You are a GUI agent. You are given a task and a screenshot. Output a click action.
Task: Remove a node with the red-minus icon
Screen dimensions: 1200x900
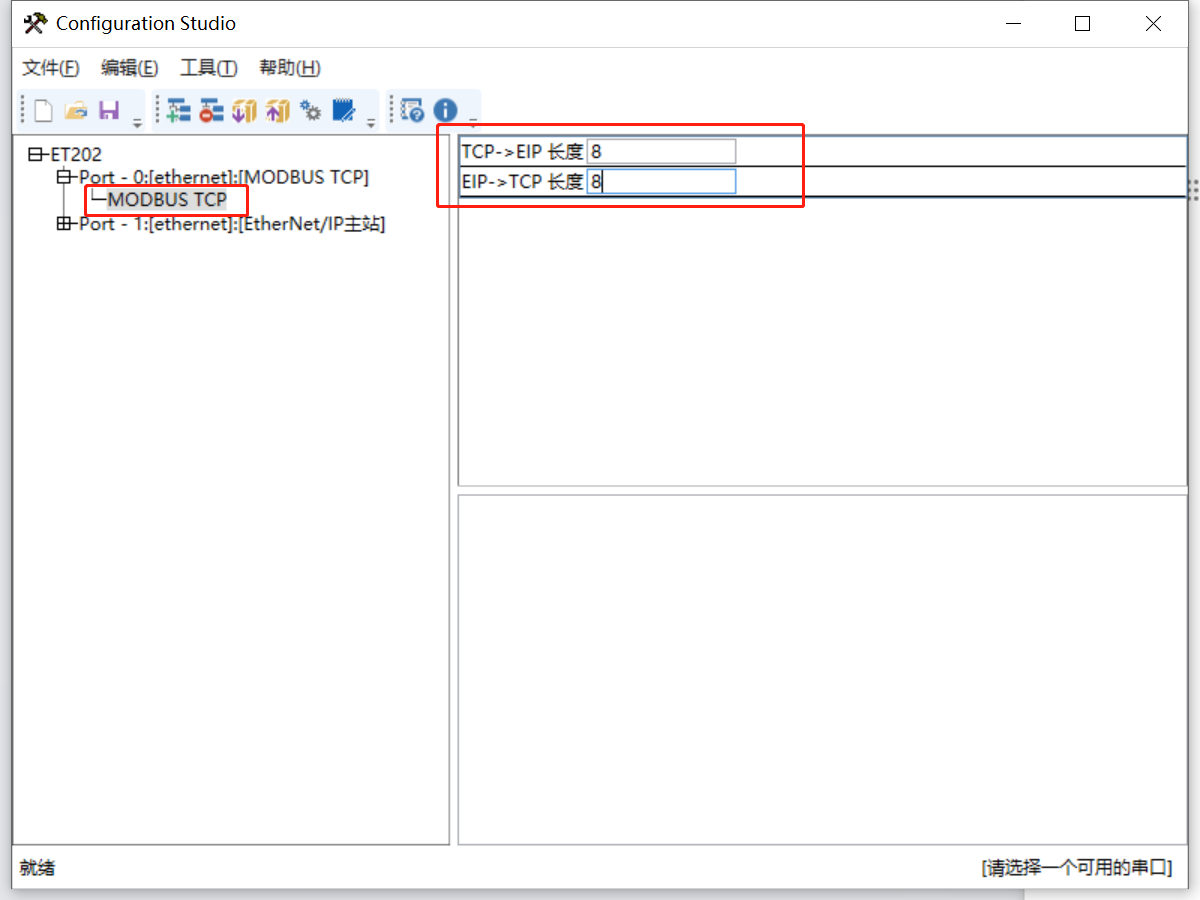pos(211,111)
